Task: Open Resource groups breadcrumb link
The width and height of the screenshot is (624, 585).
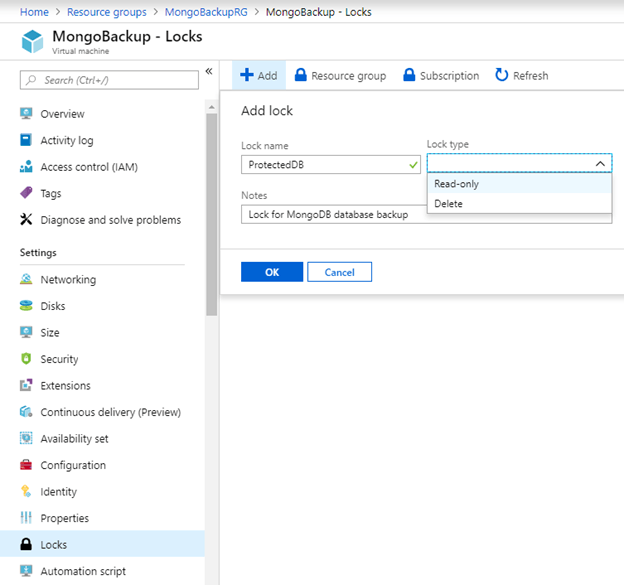Action: pos(107,12)
